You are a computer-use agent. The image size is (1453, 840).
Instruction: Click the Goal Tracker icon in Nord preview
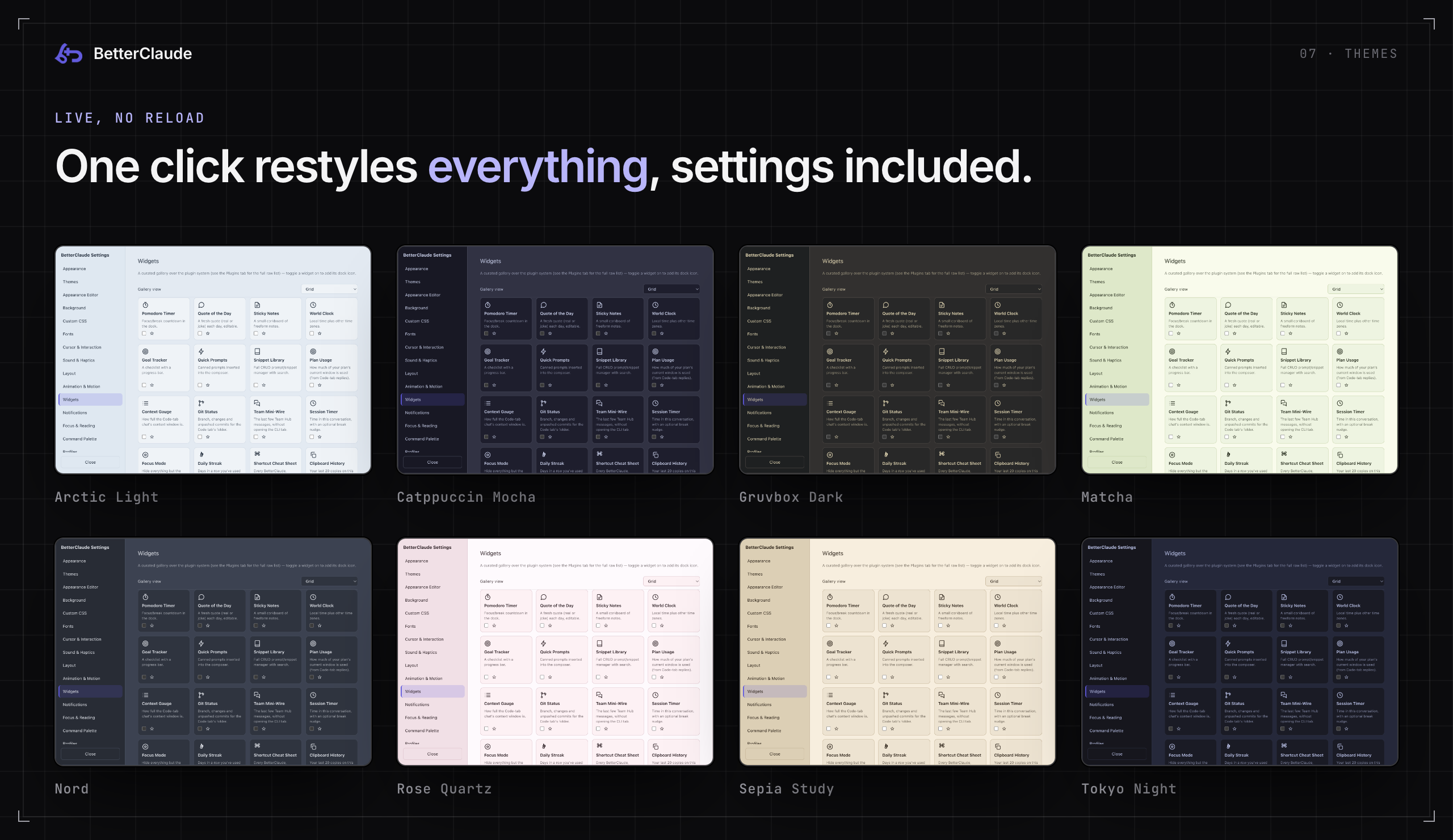[x=145, y=644]
